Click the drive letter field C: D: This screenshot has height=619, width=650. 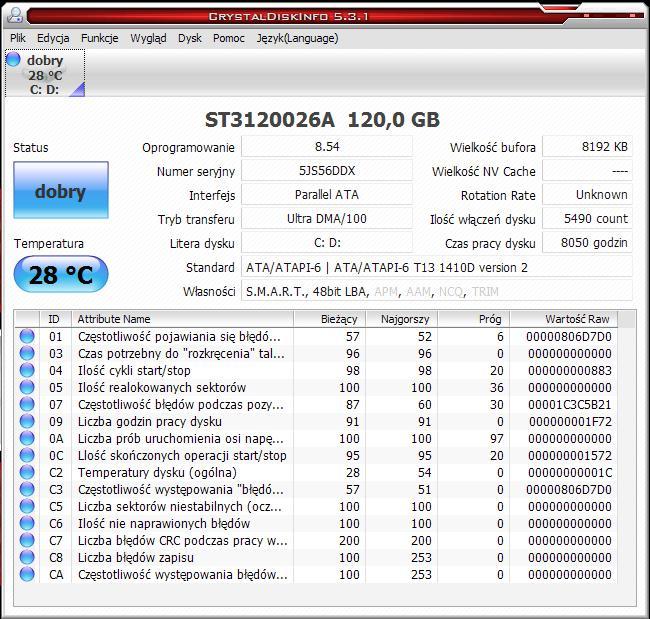click(x=327, y=243)
